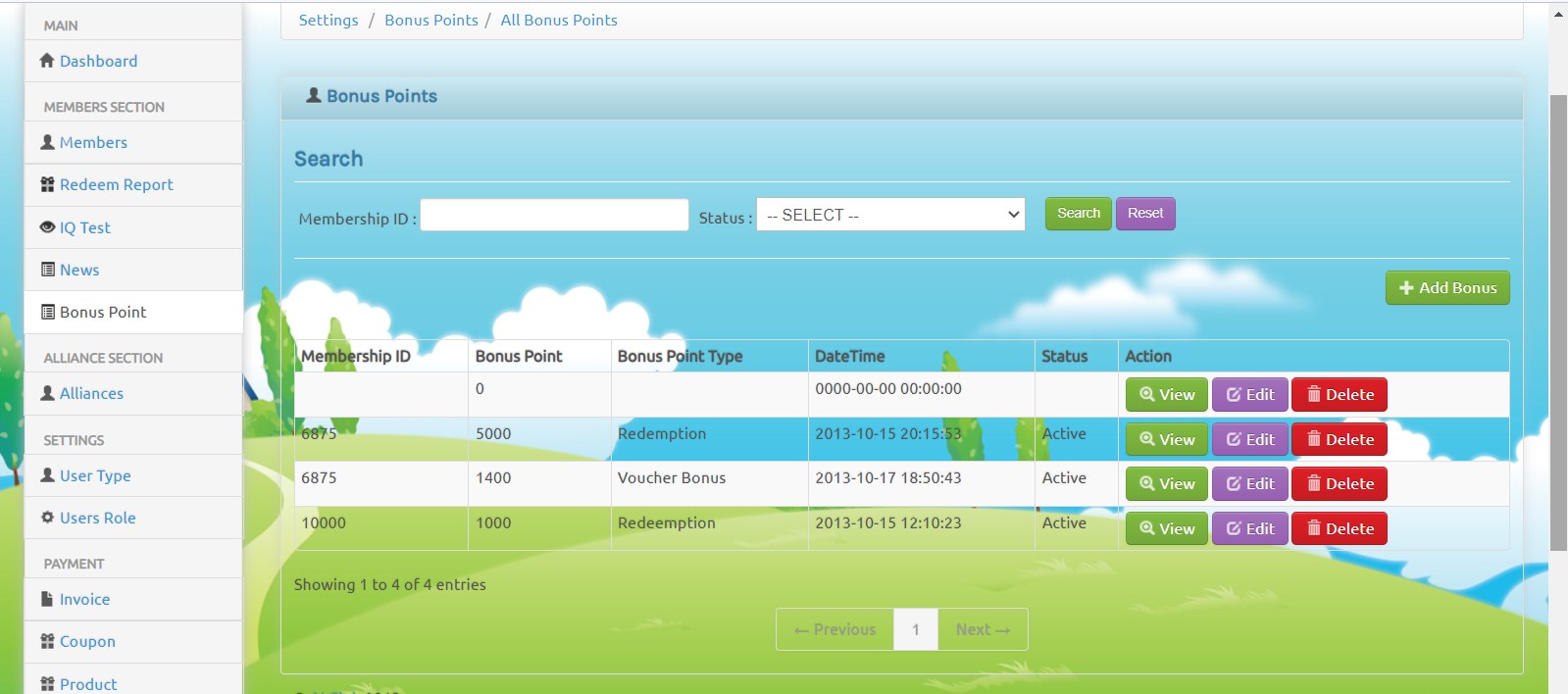
Task: Click the Coupon gift icon
Action: (47, 641)
